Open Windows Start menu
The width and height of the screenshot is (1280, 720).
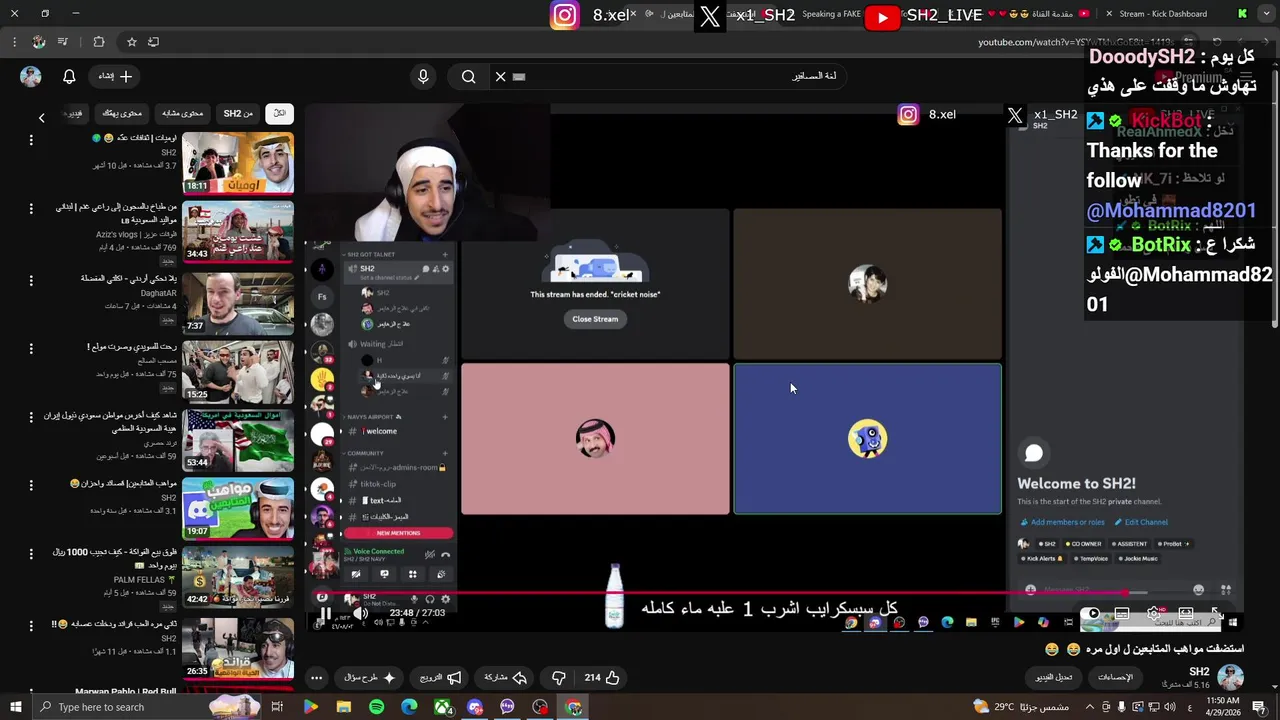15,707
